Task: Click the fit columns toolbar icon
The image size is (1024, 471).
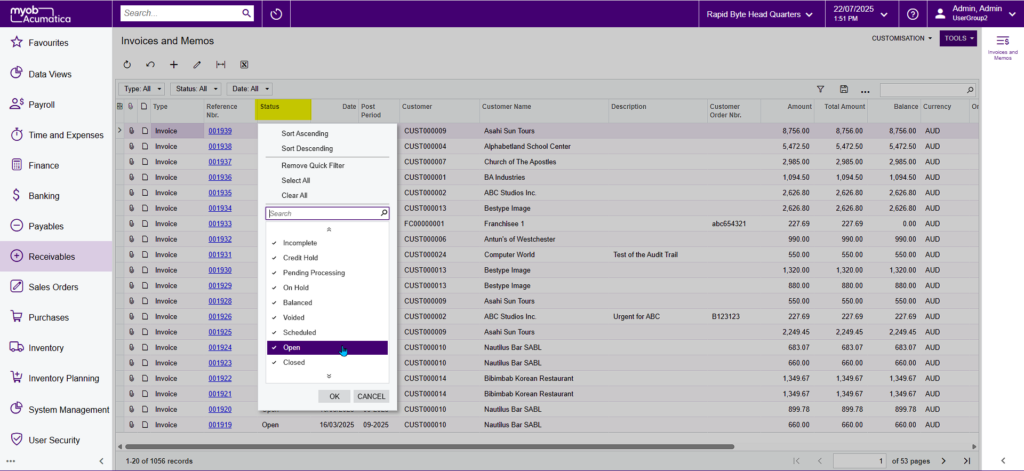Action: coord(221,65)
